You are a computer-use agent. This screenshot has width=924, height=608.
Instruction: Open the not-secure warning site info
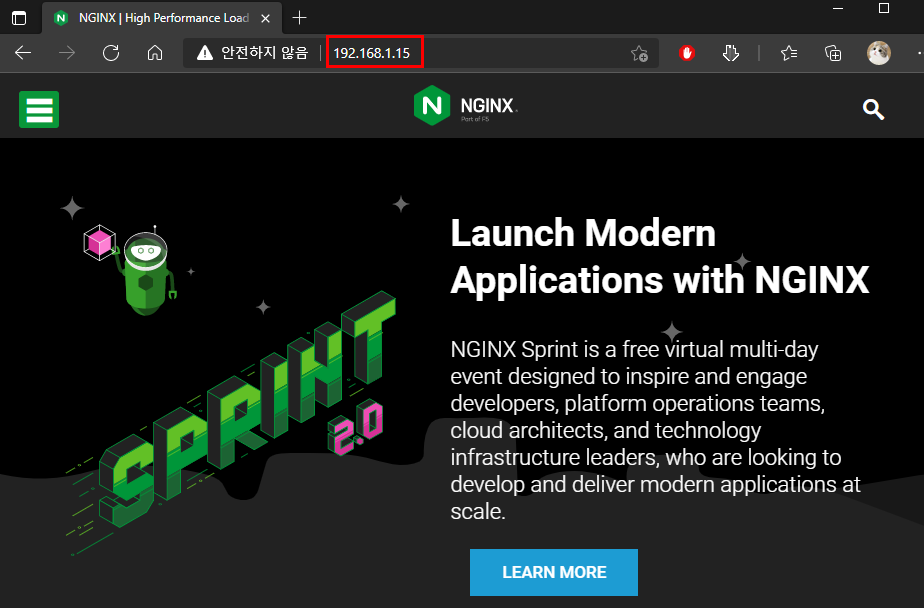tap(252, 53)
